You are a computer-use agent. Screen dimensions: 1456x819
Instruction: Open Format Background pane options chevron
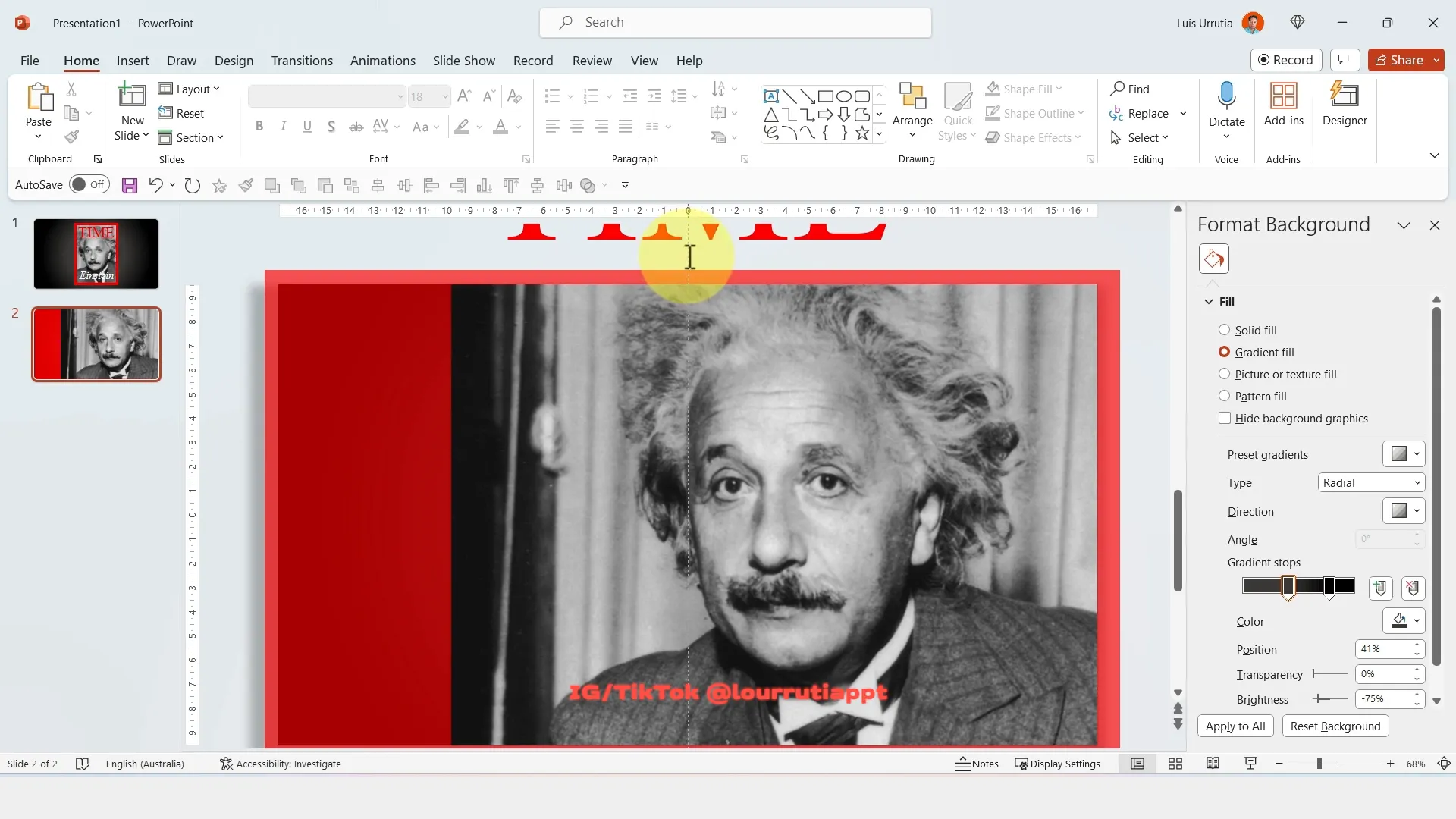pyautogui.click(x=1404, y=225)
